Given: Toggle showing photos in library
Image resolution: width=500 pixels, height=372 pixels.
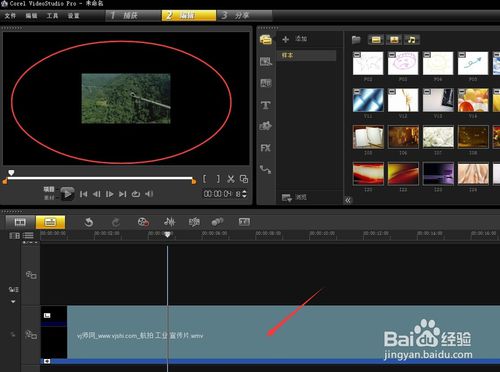Looking at the screenshot, I should (394, 40).
